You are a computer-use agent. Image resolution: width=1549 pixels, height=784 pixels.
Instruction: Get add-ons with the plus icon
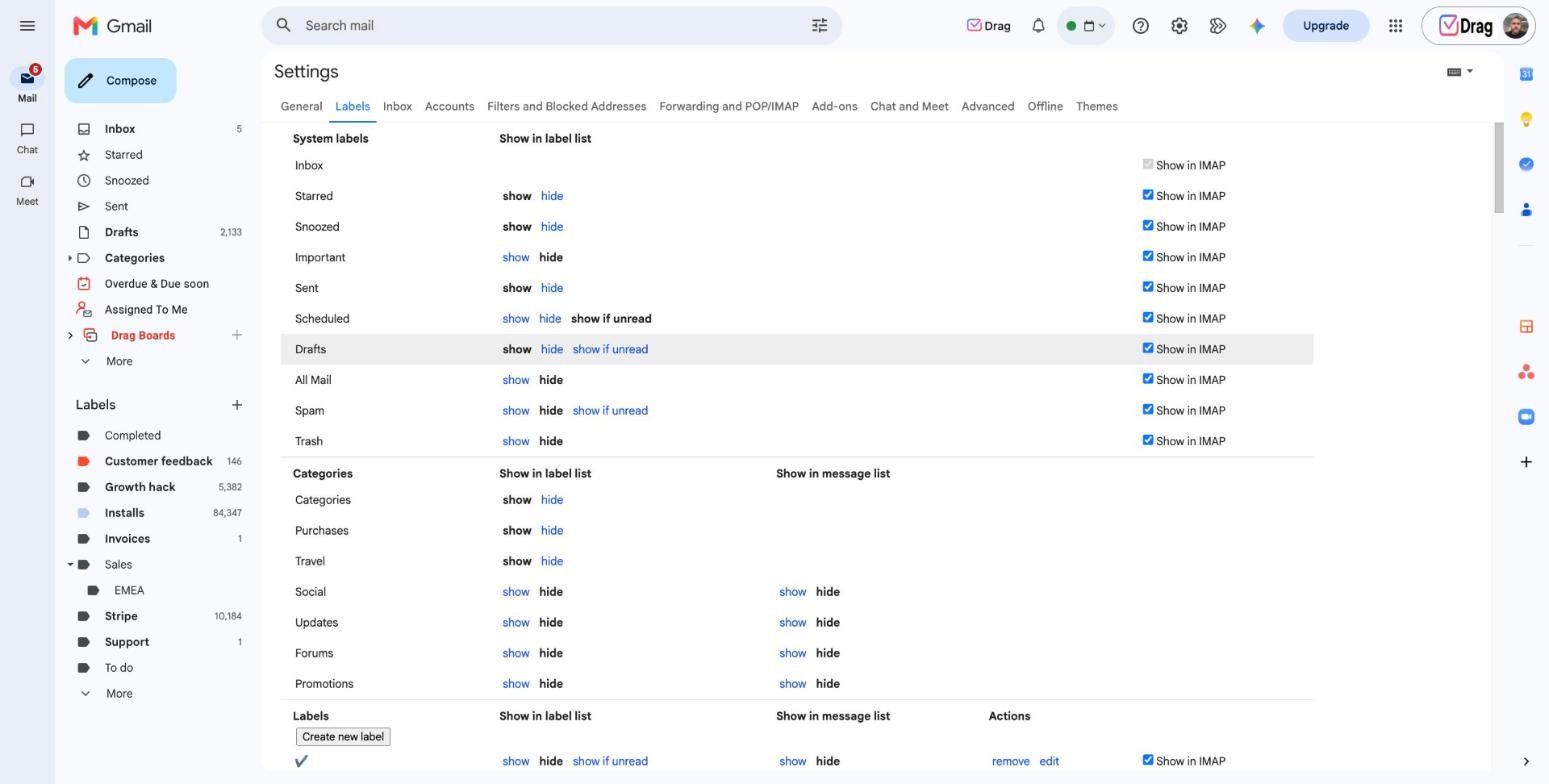(x=1526, y=462)
